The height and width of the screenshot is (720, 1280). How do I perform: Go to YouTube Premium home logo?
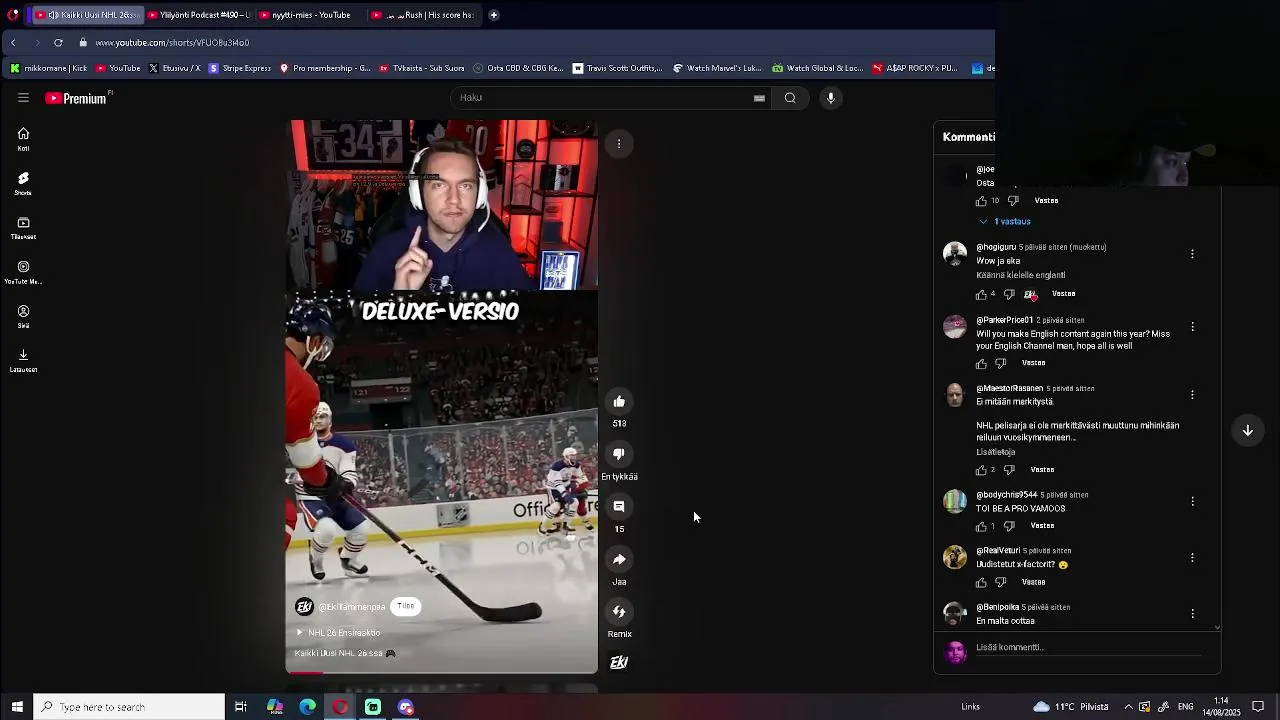tap(77, 98)
